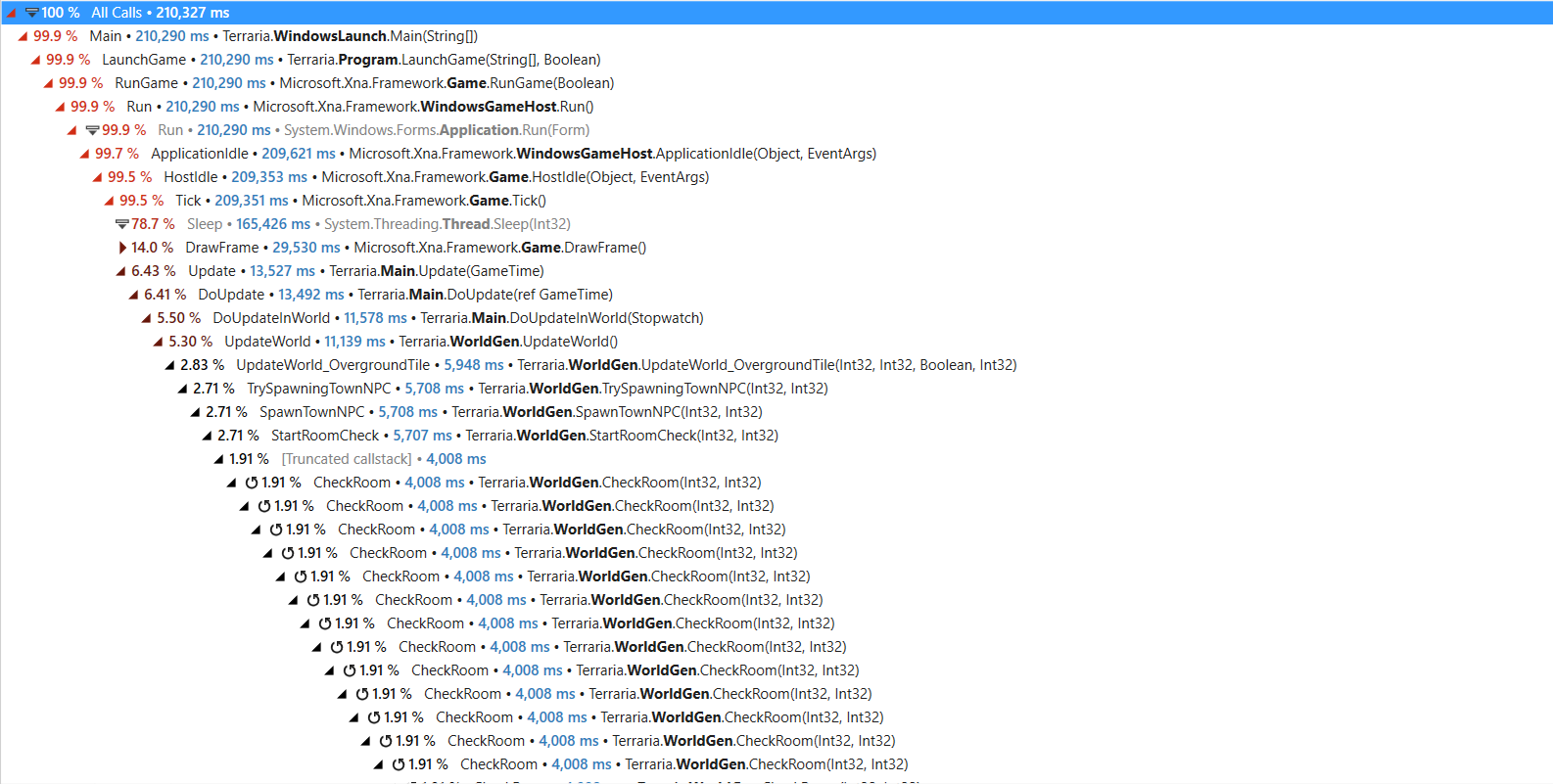1553x784 pixels.
Task: Select Terraria.WorldGen.TrySpawningTownNPC(Int32, Int32) signature
Action: coord(653,389)
